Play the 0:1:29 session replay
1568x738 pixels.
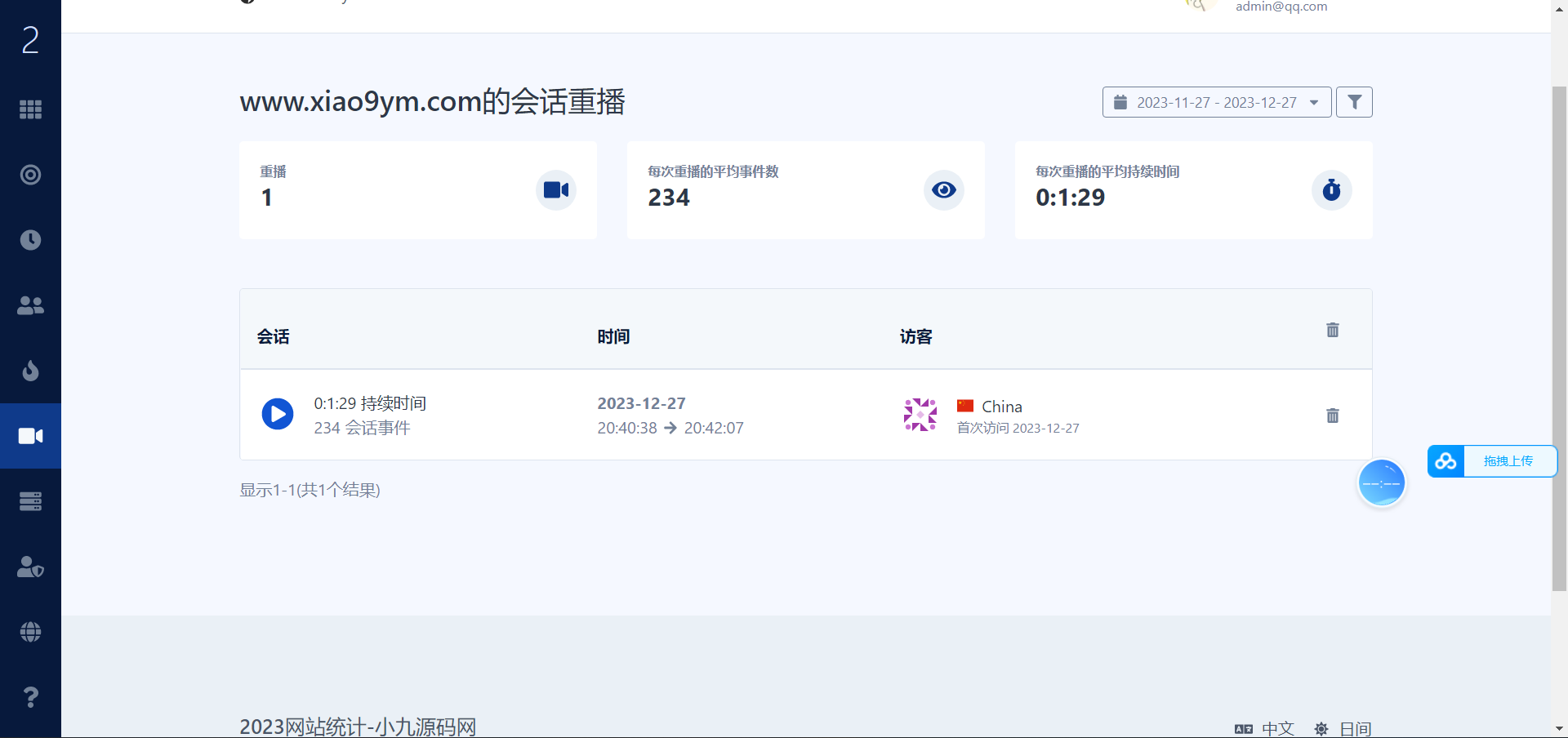pyautogui.click(x=278, y=414)
